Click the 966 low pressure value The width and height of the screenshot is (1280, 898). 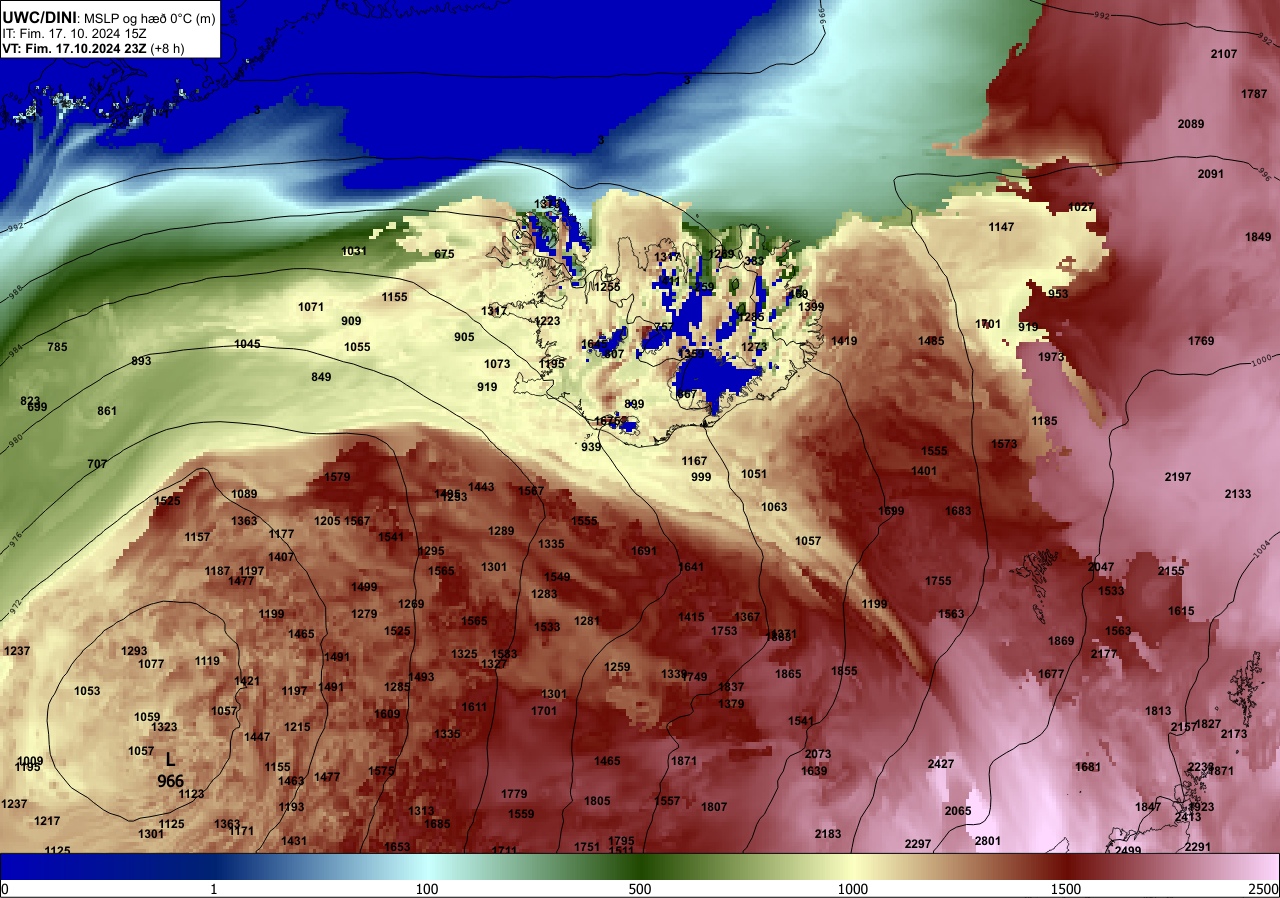tap(170, 780)
